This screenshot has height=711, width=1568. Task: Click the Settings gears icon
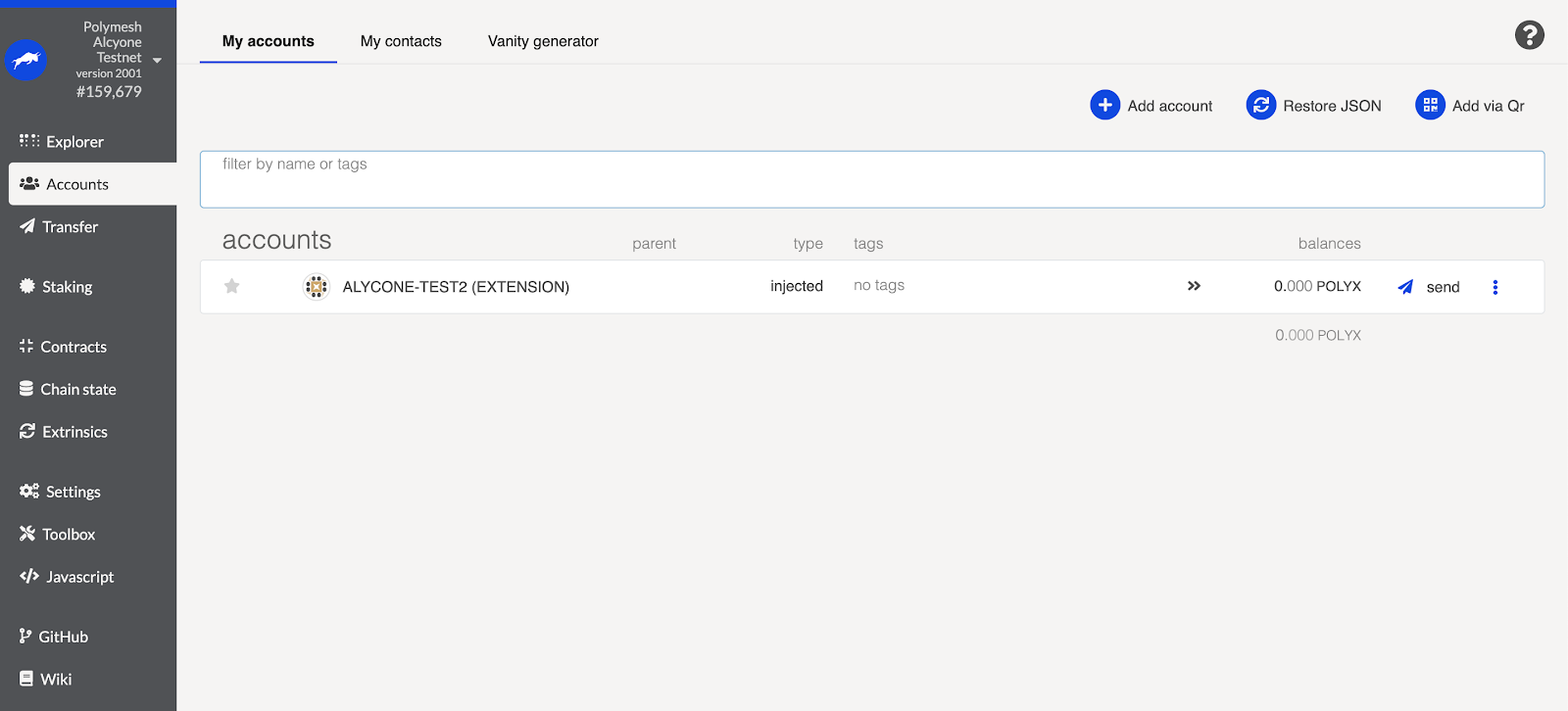[29, 491]
